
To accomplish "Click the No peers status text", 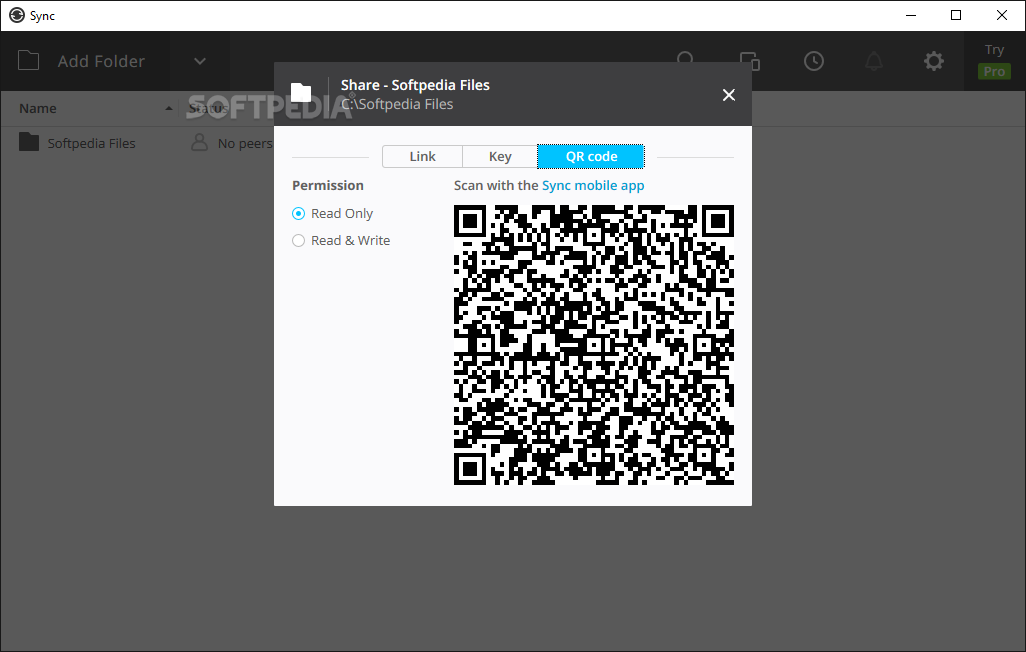I will [x=245, y=143].
